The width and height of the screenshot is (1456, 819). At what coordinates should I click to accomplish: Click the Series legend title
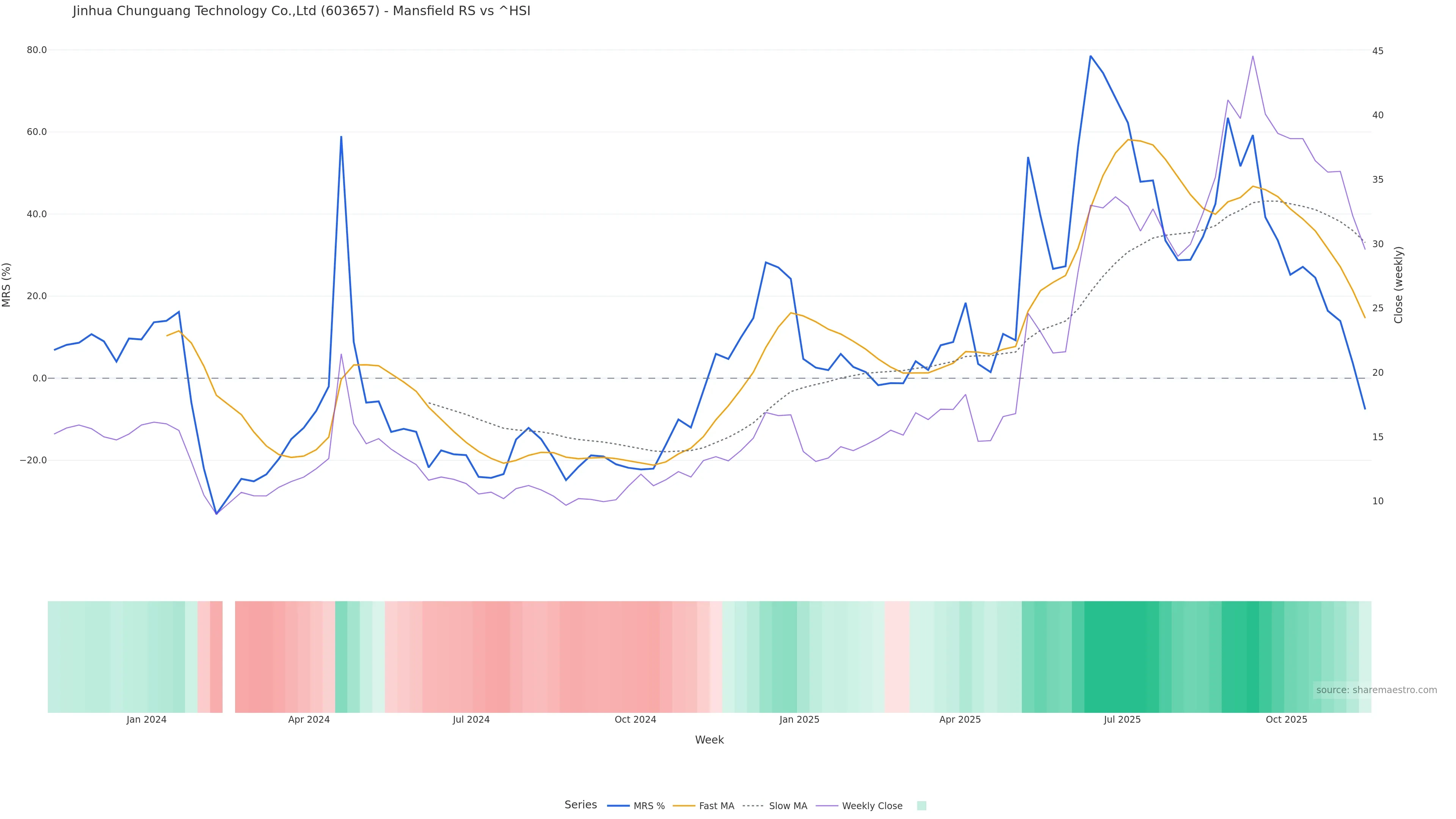point(581,805)
